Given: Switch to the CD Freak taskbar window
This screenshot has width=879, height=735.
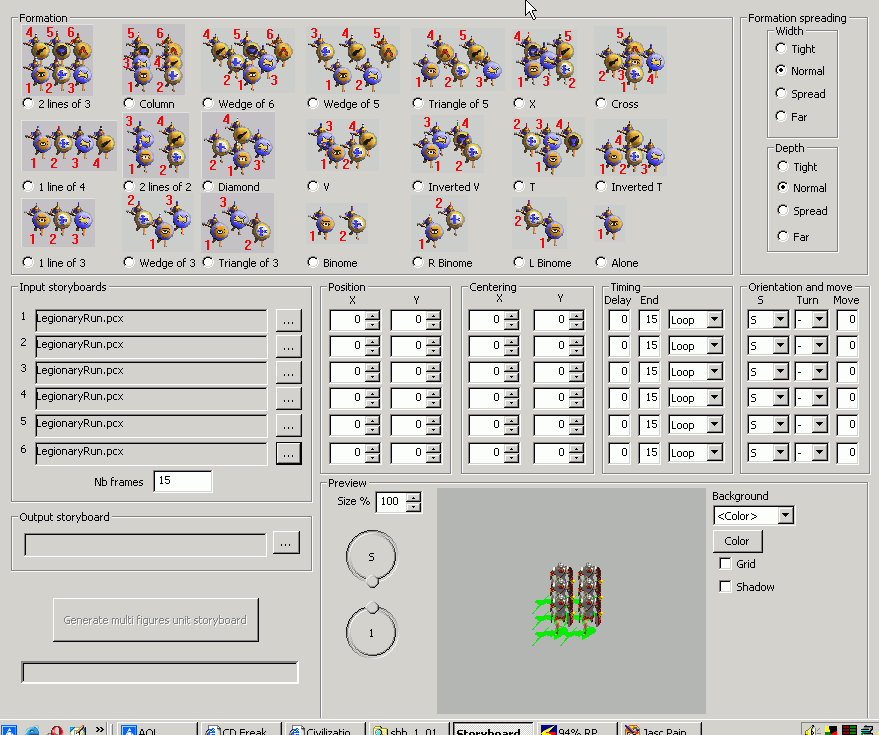Looking at the screenshot, I should tap(240, 729).
